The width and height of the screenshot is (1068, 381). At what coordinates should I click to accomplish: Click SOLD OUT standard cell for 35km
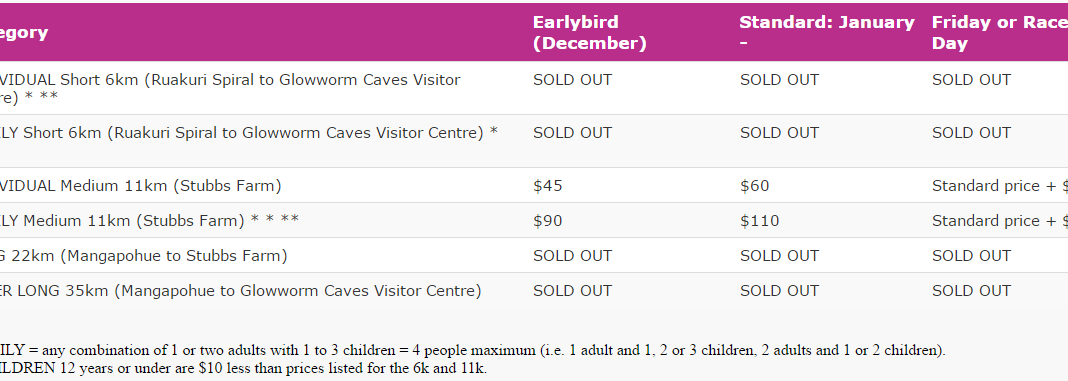pos(779,290)
